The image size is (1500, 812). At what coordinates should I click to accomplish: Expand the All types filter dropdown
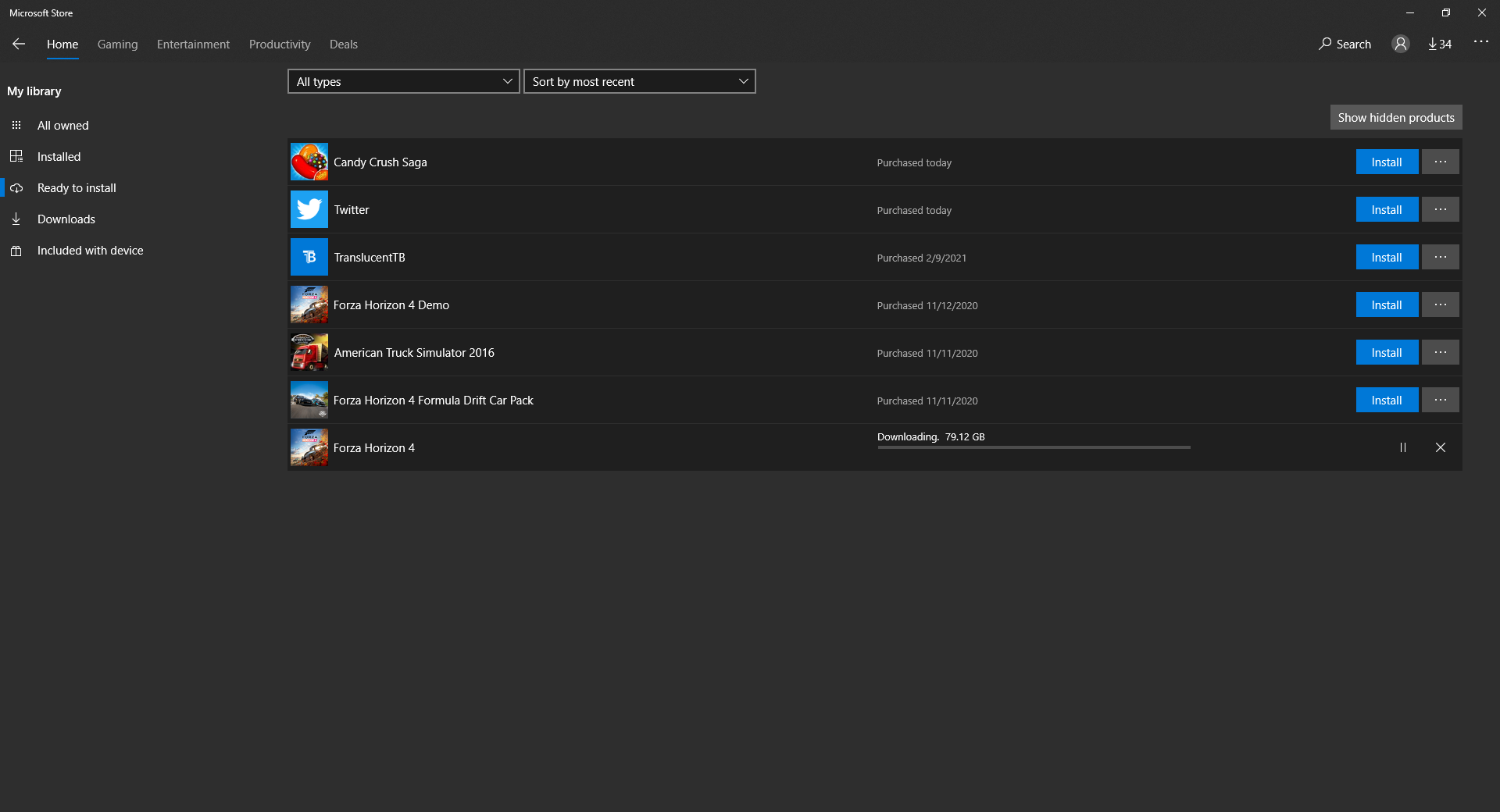point(404,81)
